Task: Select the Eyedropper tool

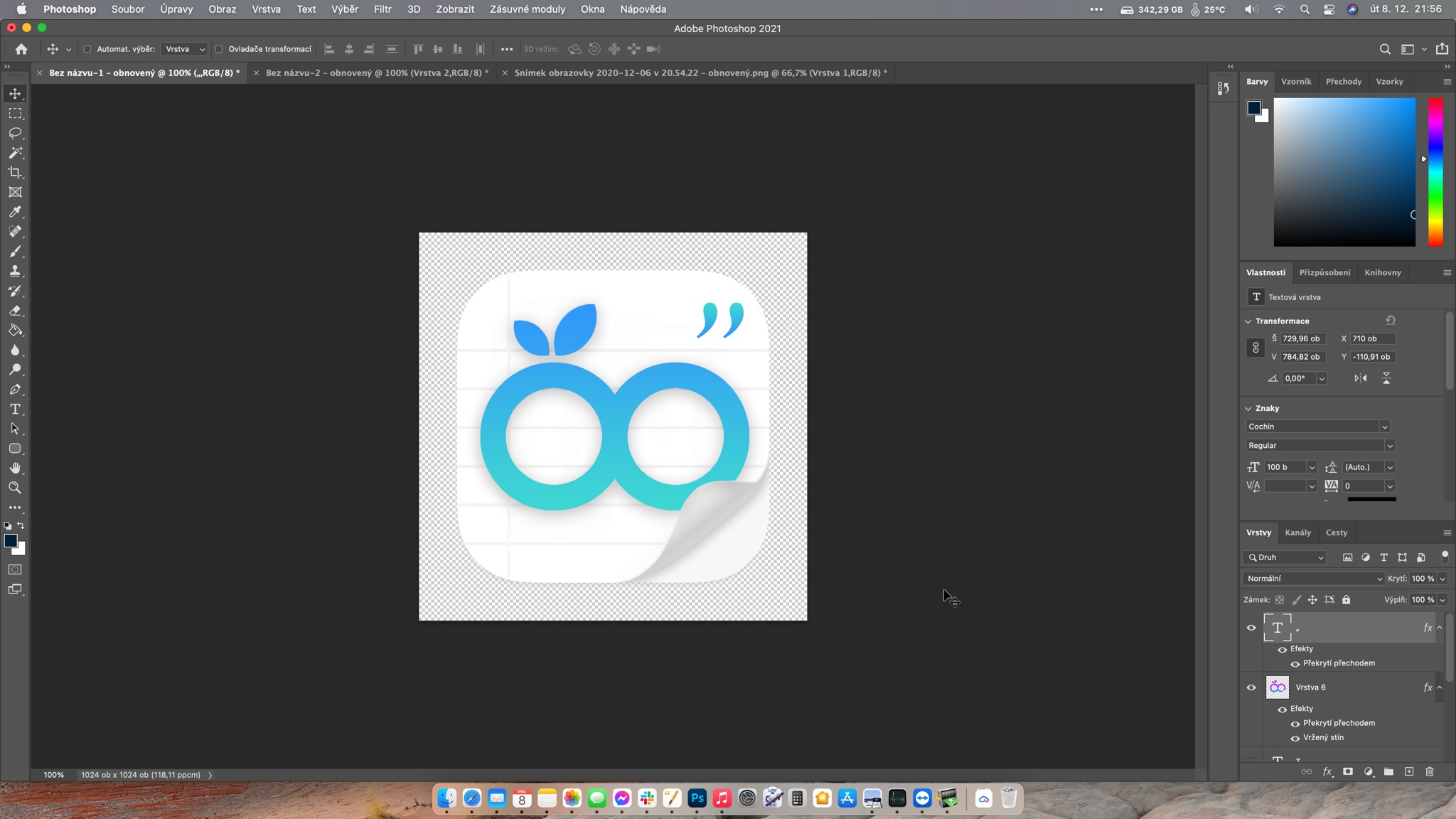Action: pos(15,212)
